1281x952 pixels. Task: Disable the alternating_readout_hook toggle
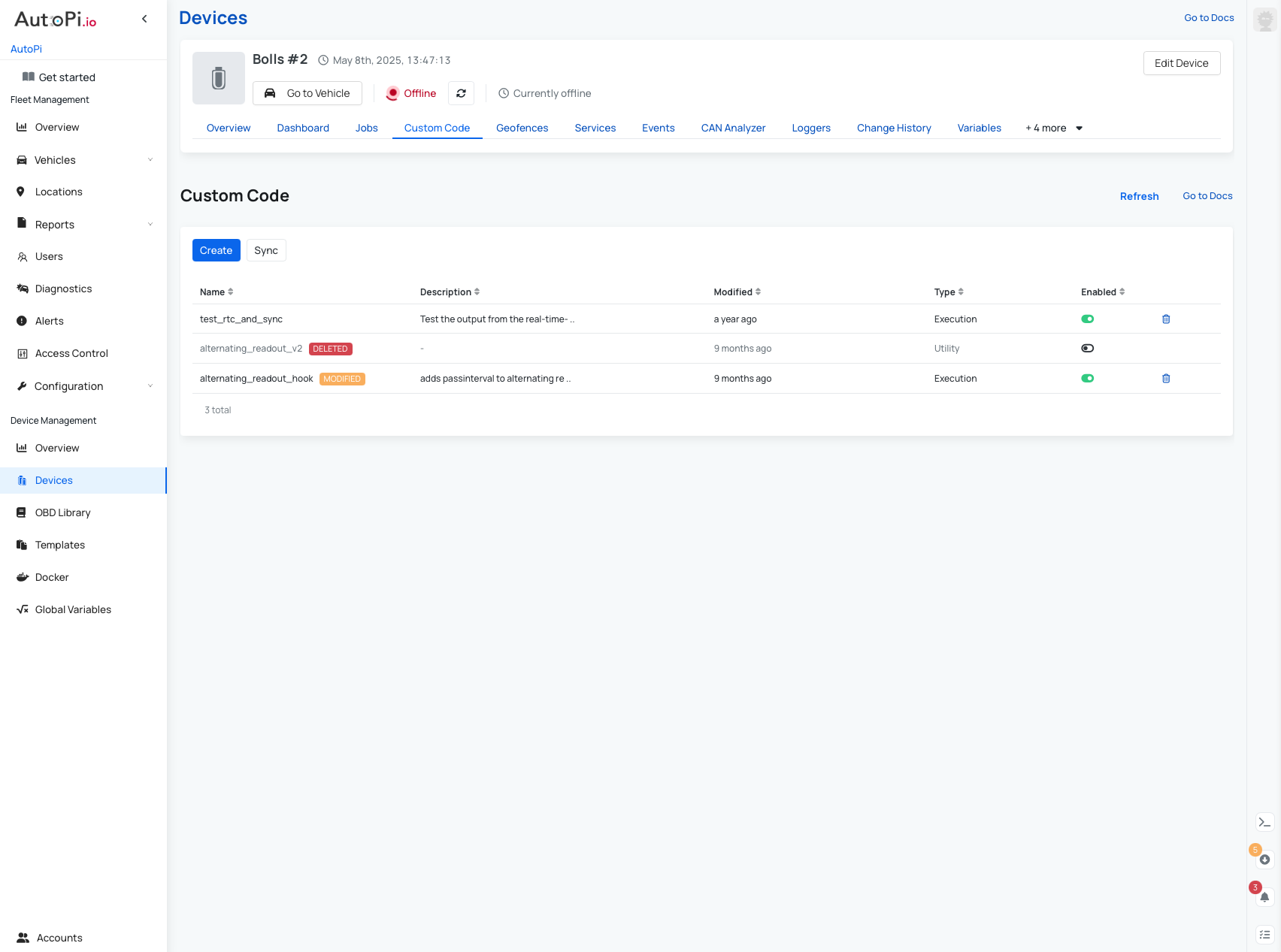tap(1088, 378)
